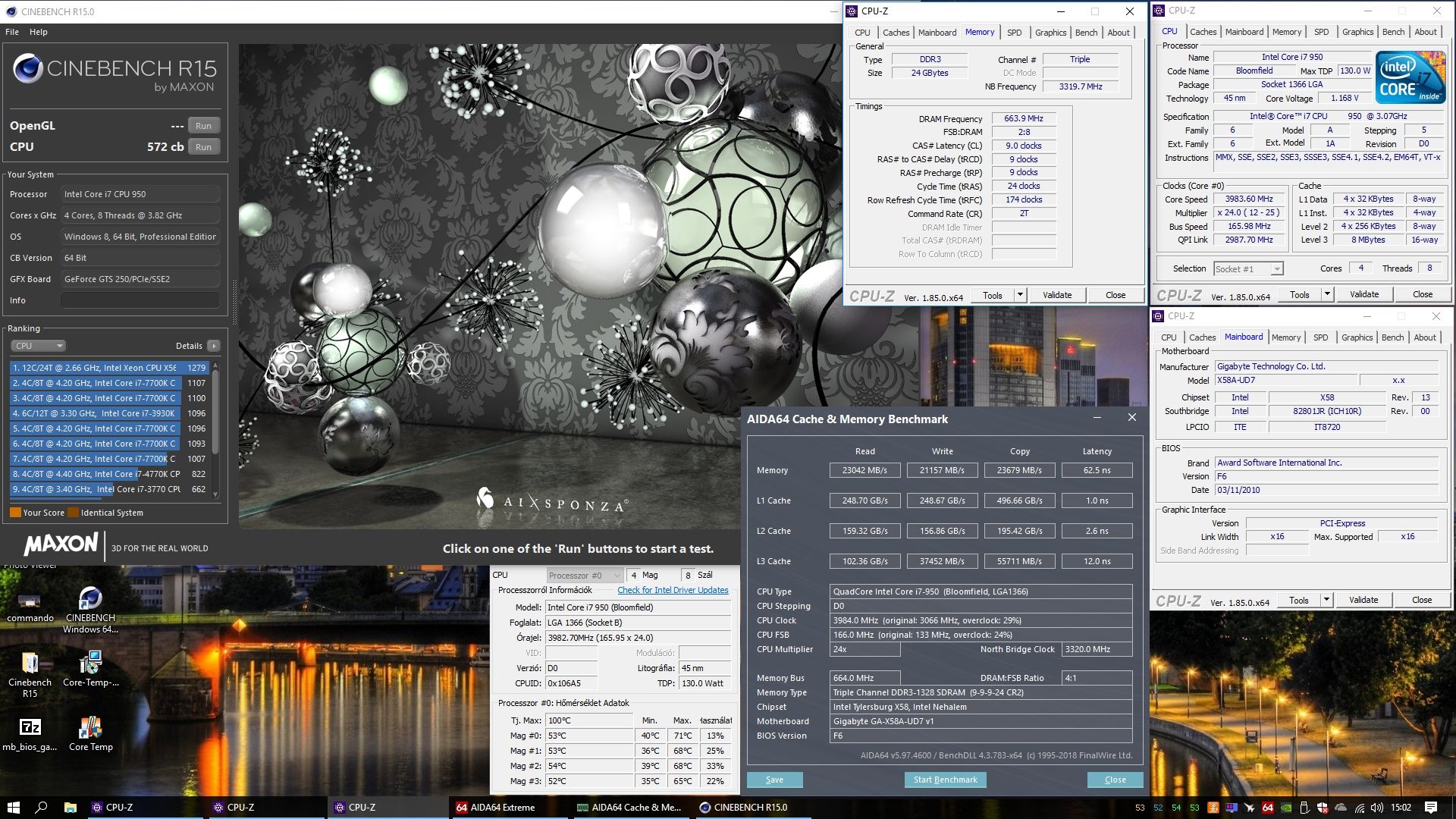Open the Windows Defender shield tray icon
This screenshot has height=819, width=1456.
pos(1323,808)
